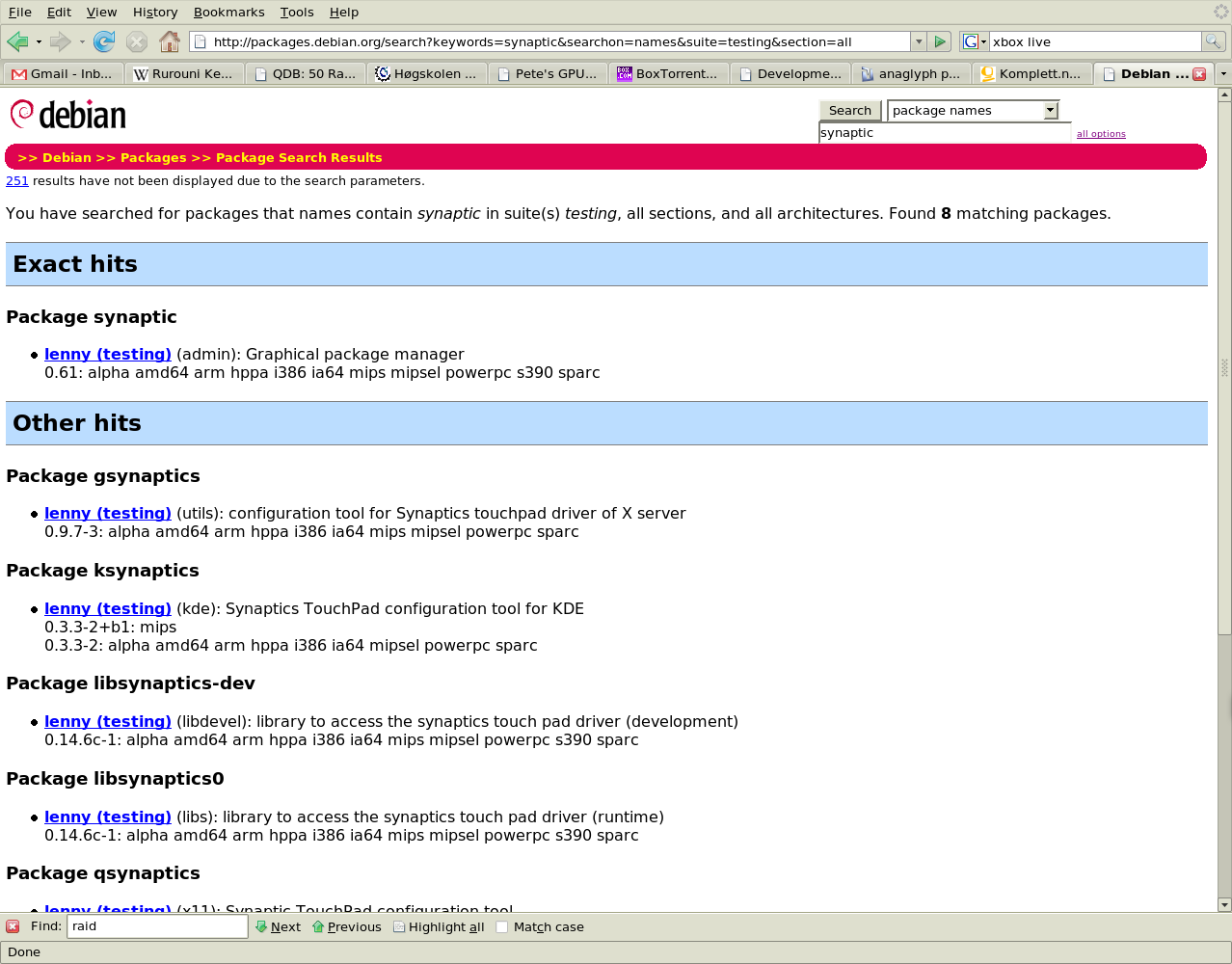
Task: Click the Debian page Search button
Action: click(x=850, y=111)
